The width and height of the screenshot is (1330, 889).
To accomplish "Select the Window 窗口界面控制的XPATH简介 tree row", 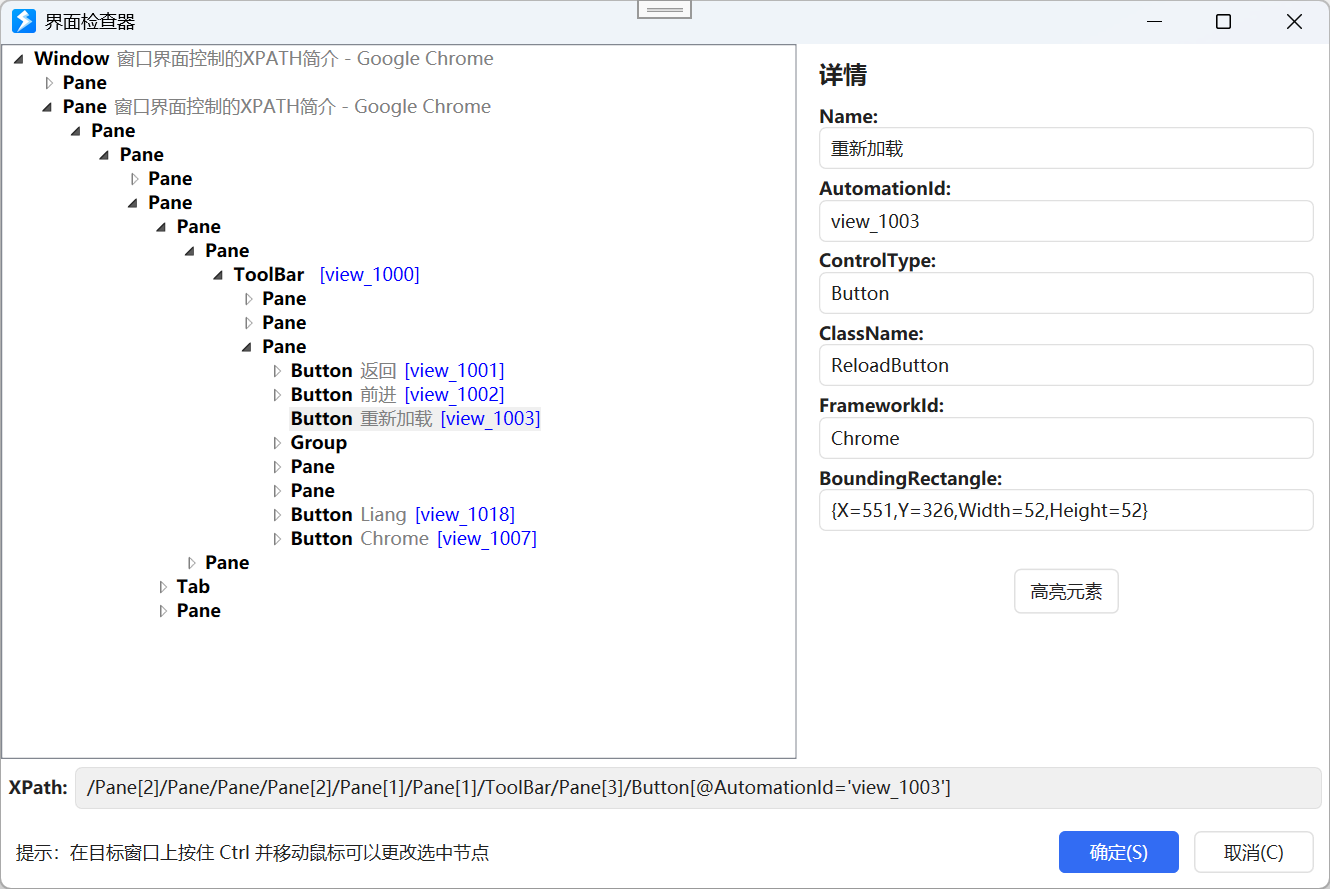I will click(x=264, y=59).
